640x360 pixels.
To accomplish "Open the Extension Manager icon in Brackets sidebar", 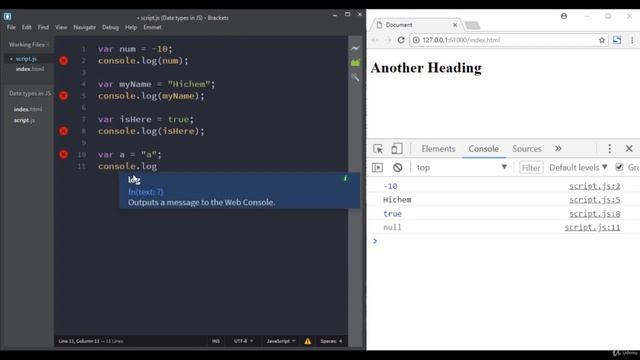I will click(x=356, y=62).
